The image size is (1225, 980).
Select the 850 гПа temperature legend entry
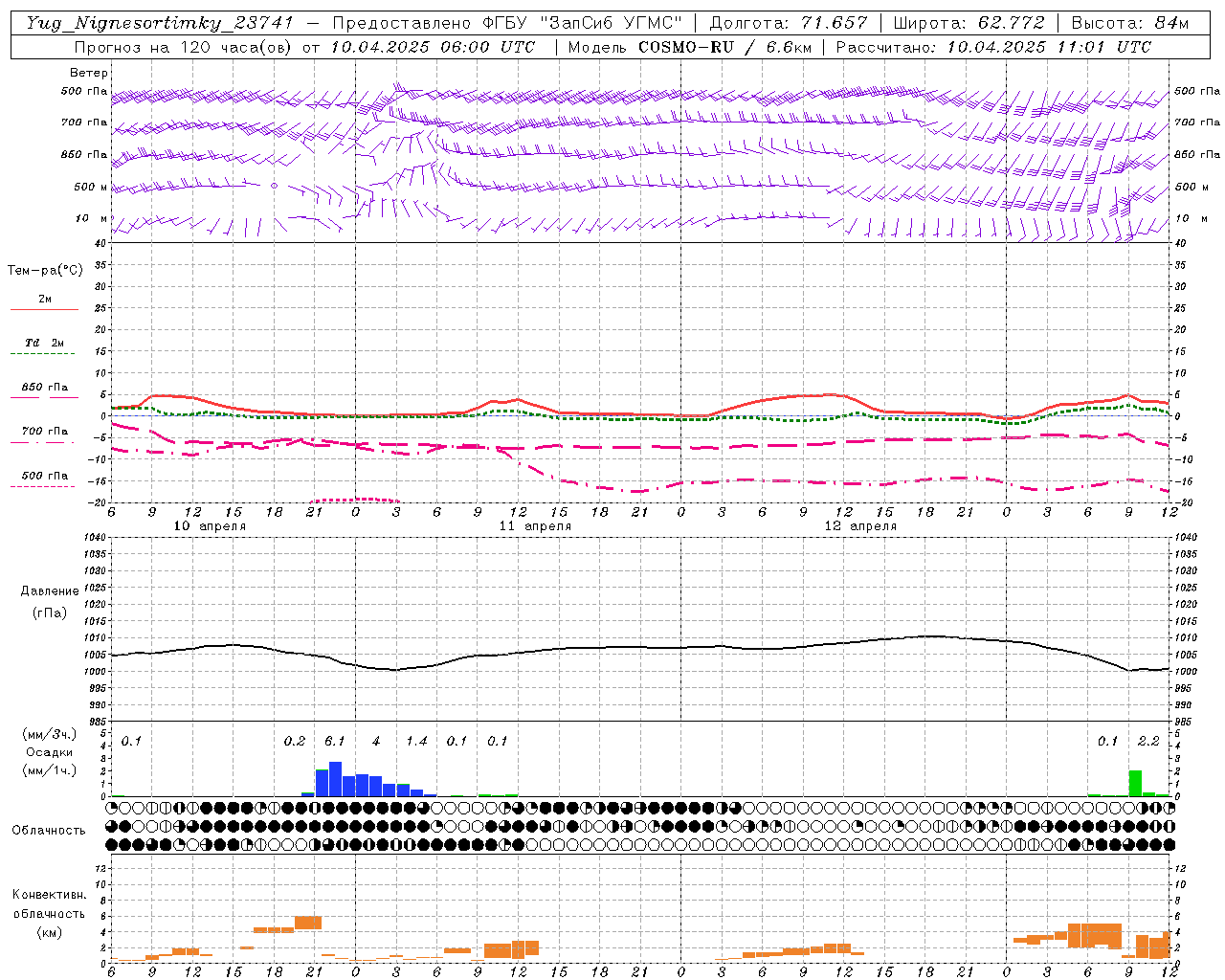tap(45, 388)
